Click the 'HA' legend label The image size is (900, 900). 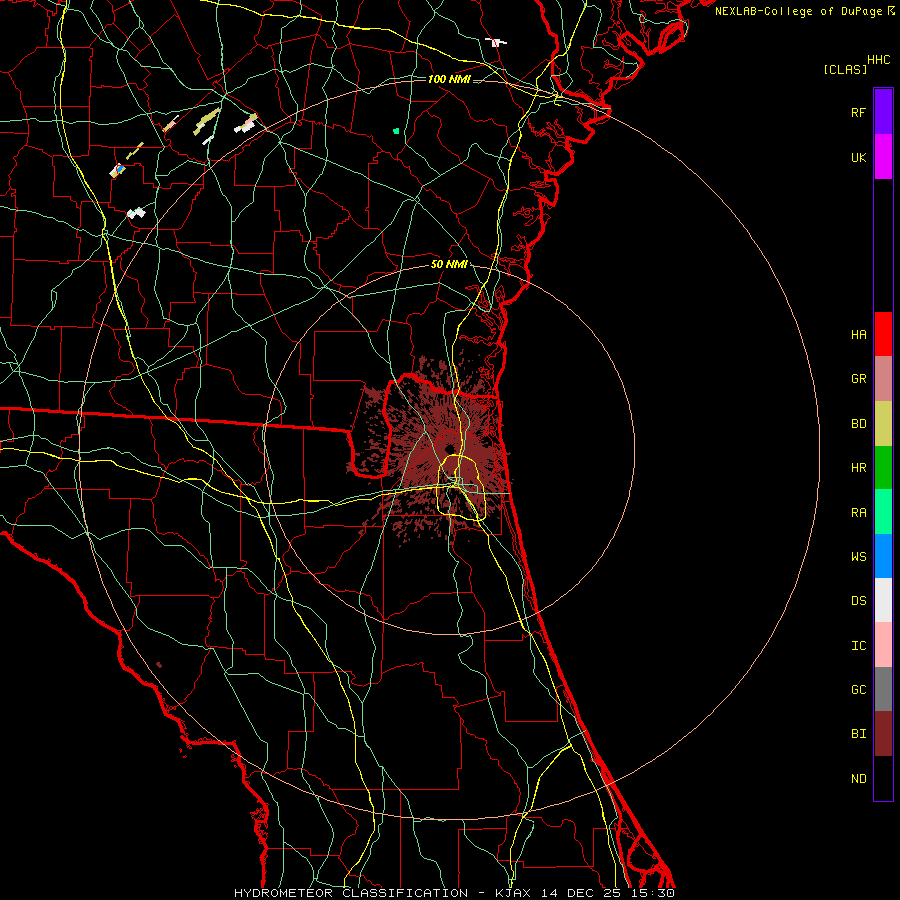click(858, 334)
